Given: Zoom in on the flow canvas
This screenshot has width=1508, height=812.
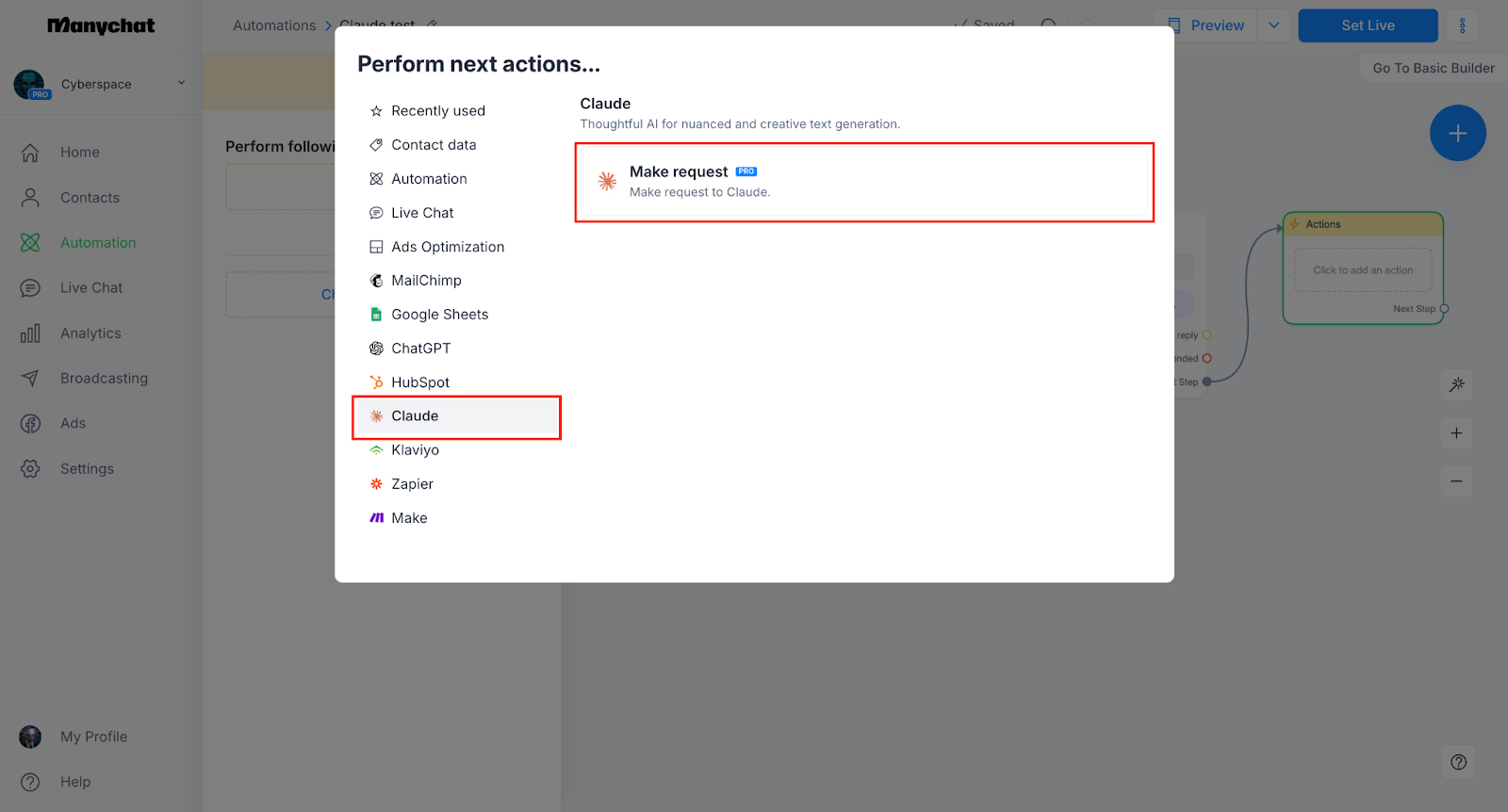Looking at the screenshot, I should (x=1456, y=433).
